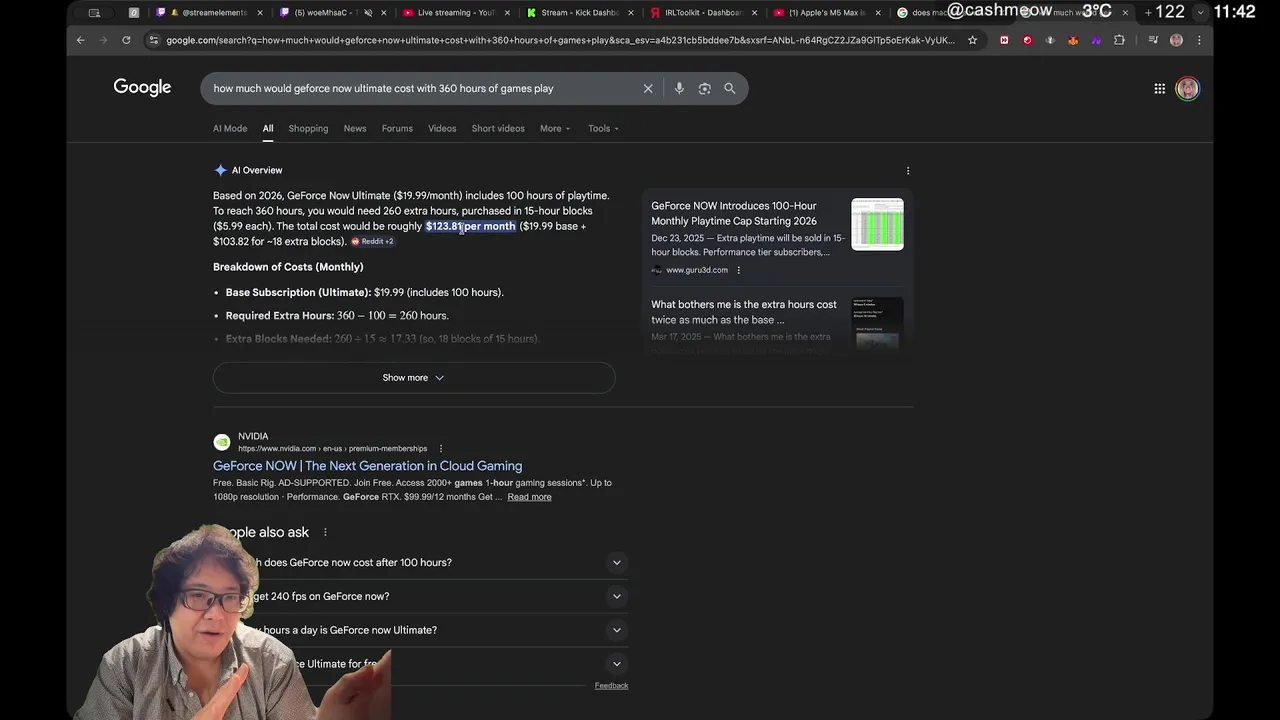Viewport: 1280px width, 720px height.
Task: Open the Tools dropdown
Action: point(603,128)
